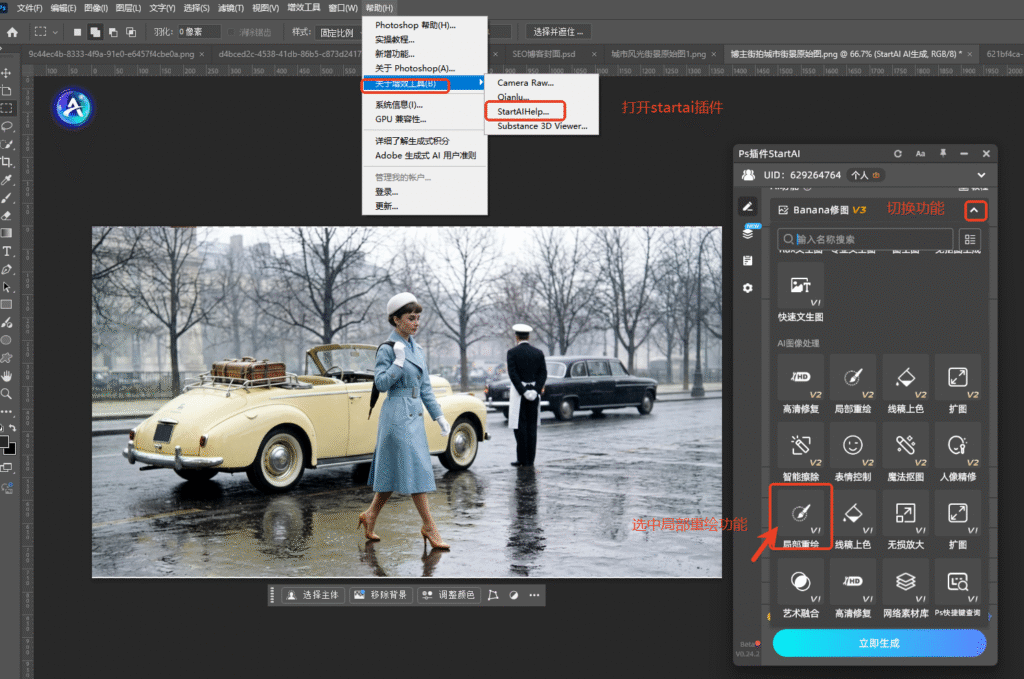Click the Aa font size icon
1024x679 pixels.
[920, 153]
